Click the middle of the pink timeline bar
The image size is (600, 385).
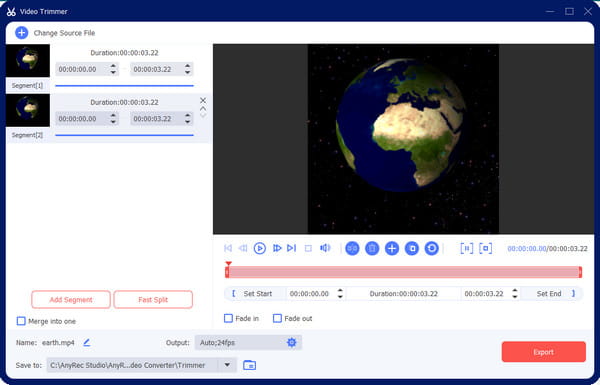[x=404, y=272]
